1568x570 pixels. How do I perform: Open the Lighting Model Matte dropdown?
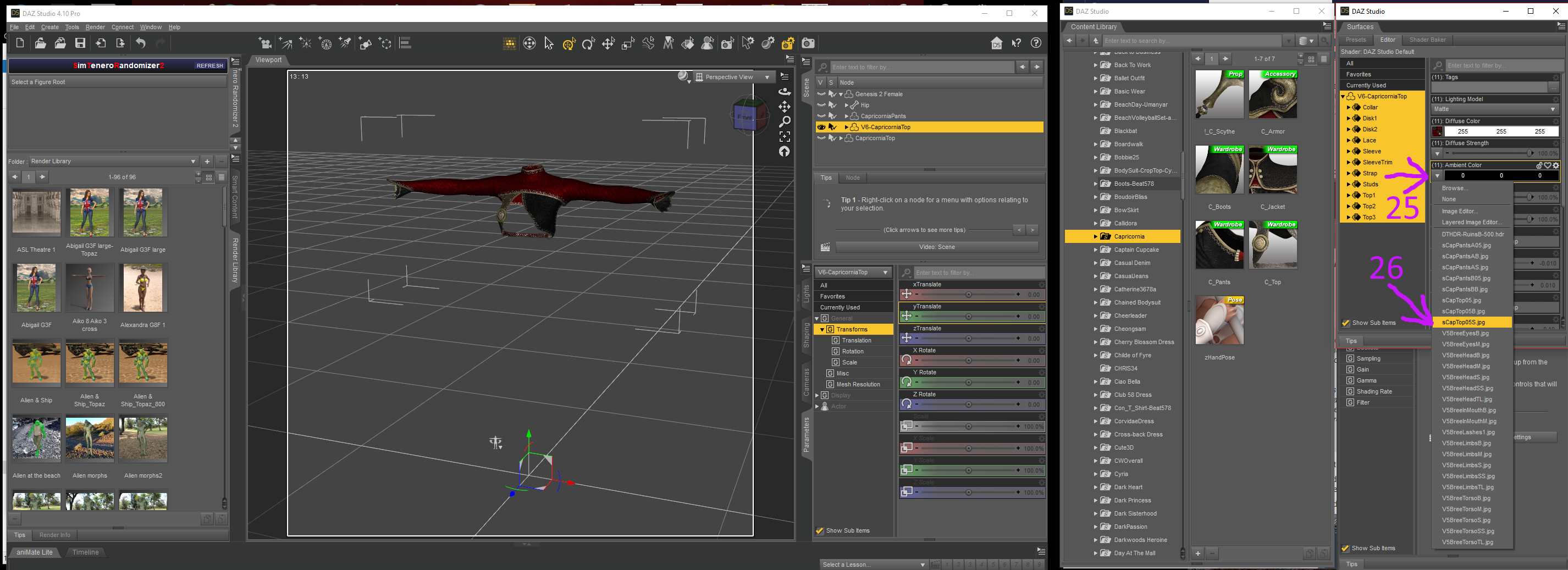[x=1494, y=109]
